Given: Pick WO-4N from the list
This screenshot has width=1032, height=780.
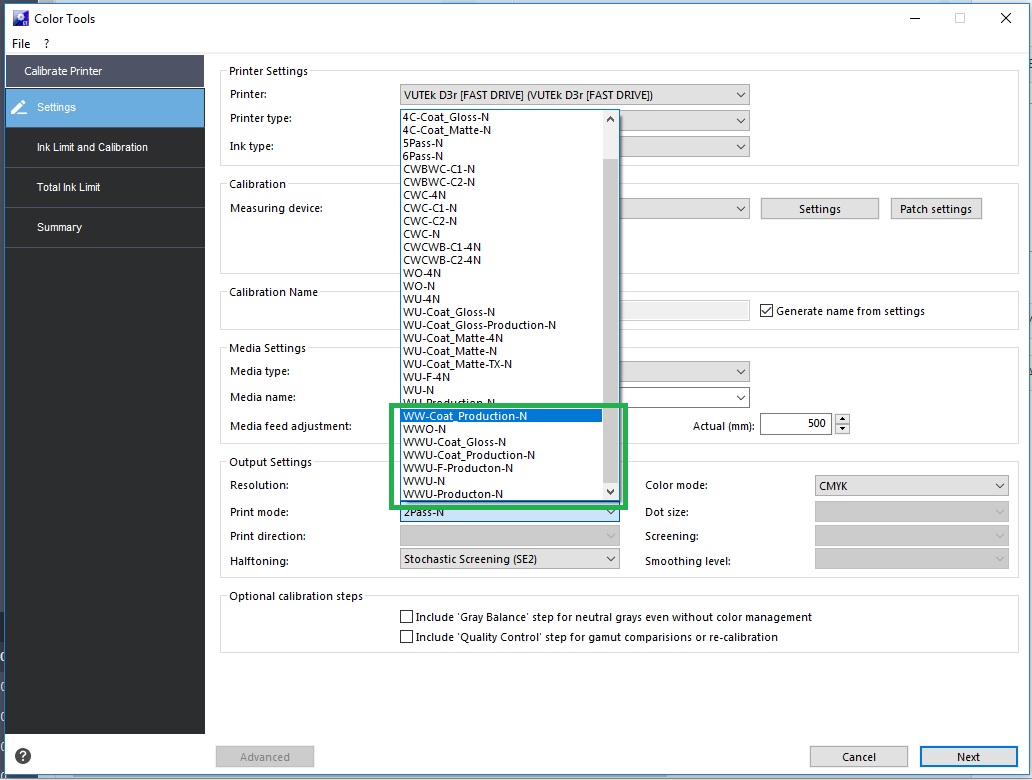Looking at the screenshot, I should [x=502, y=273].
